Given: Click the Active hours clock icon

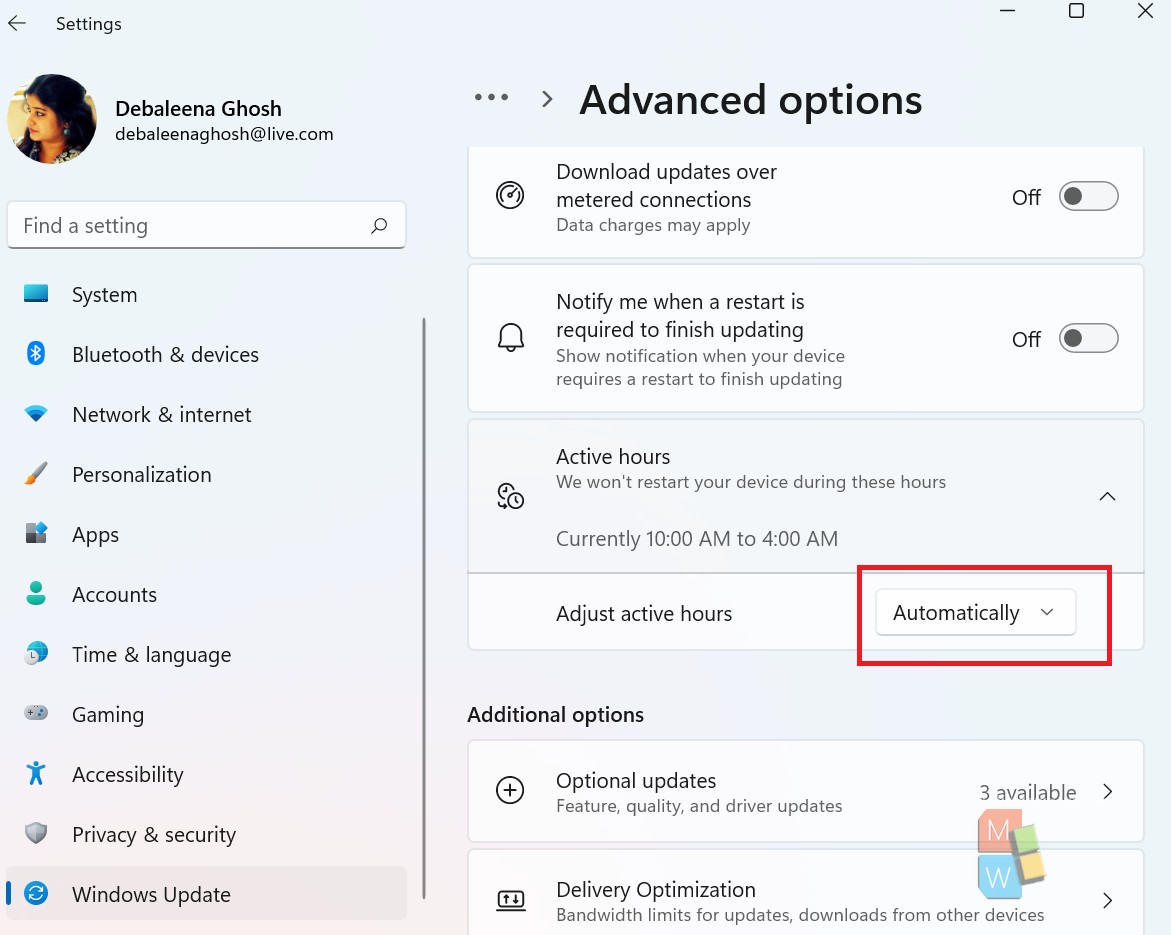Looking at the screenshot, I should click(511, 496).
